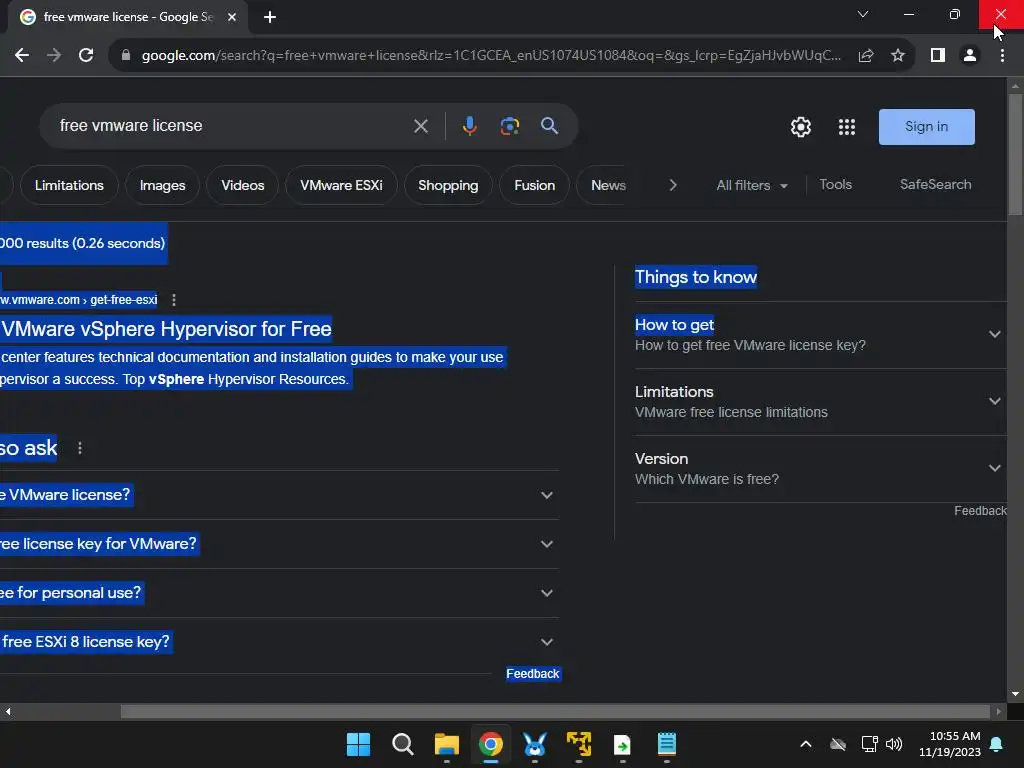Select the Limitations filter chip
Image resolution: width=1024 pixels, height=768 pixels.
pyautogui.click(x=69, y=185)
